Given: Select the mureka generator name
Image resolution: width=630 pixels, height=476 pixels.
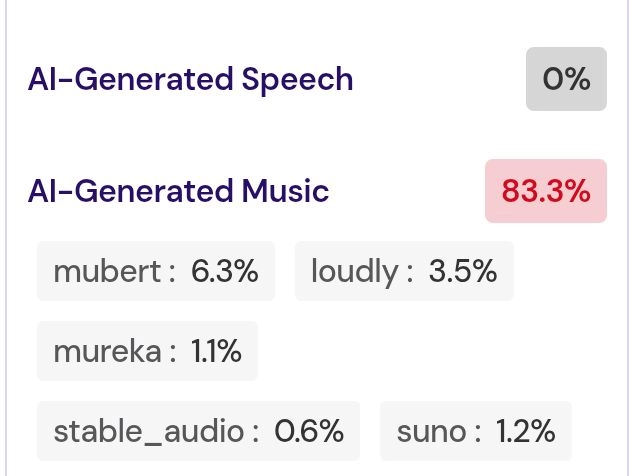Looking at the screenshot, I should [x=108, y=351].
